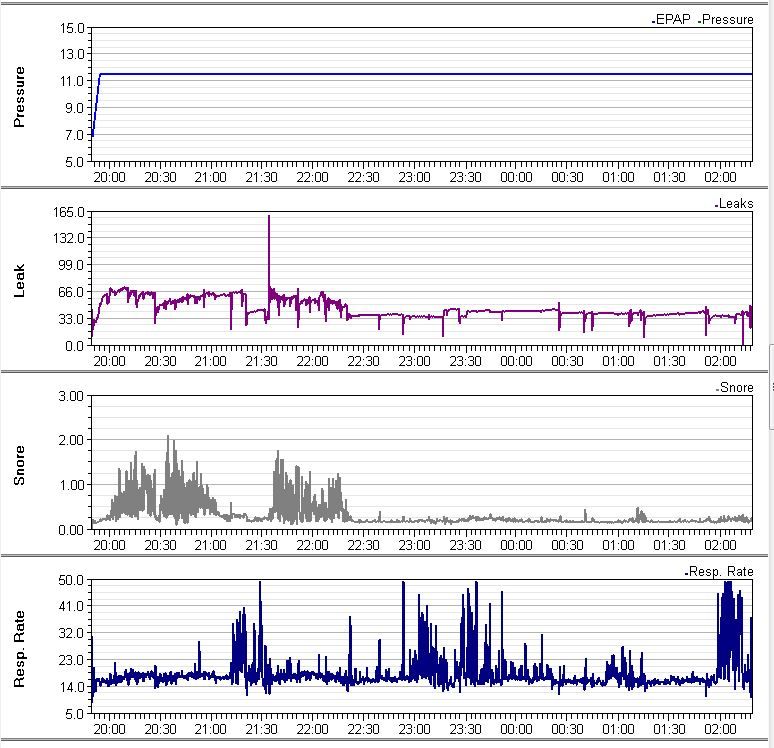The image size is (774, 748).
Task: Click the Resp. Rate y-axis title
Action: click(x=18, y=647)
